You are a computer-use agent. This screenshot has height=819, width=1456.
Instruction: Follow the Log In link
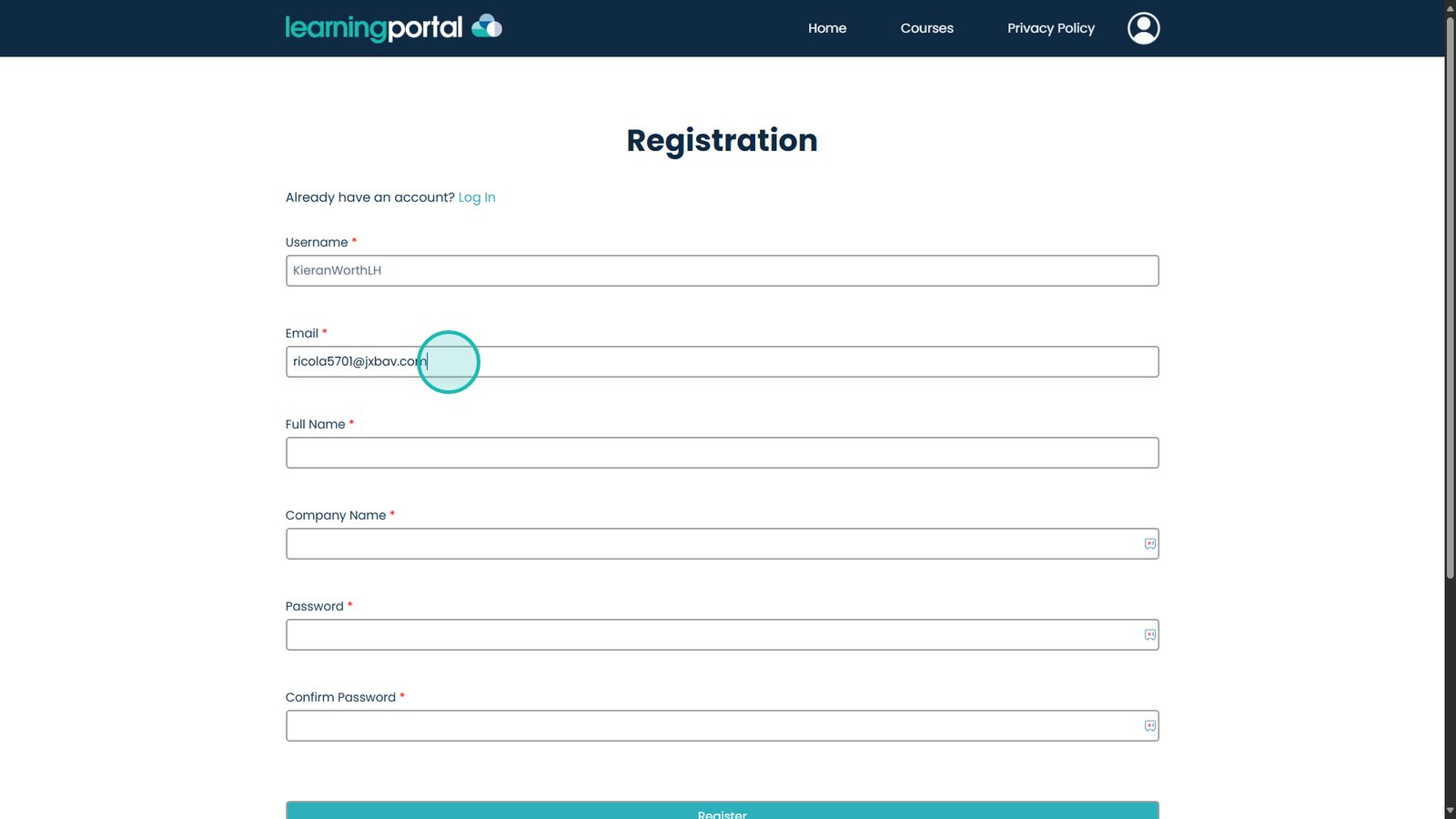477,197
